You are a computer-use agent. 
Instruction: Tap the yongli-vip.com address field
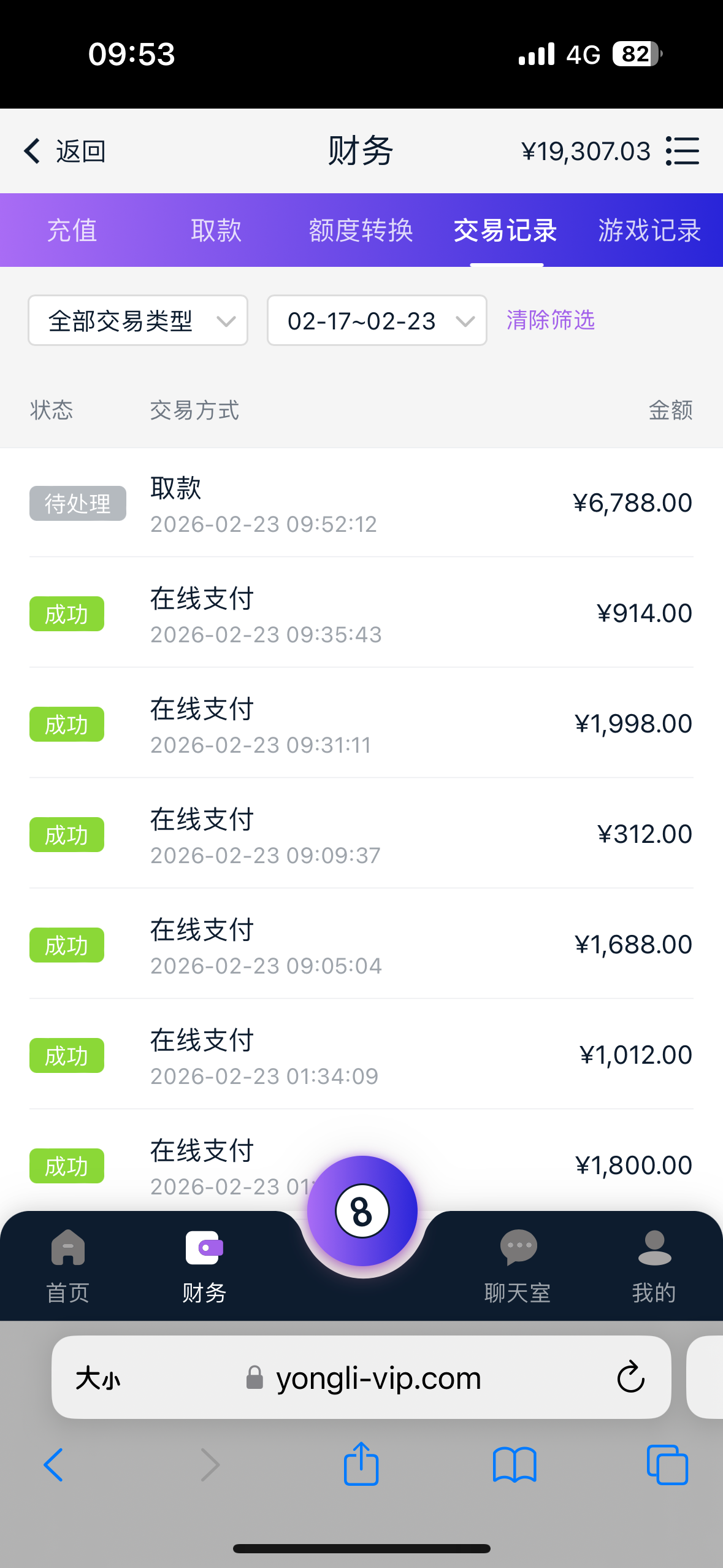pyautogui.click(x=378, y=1378)
